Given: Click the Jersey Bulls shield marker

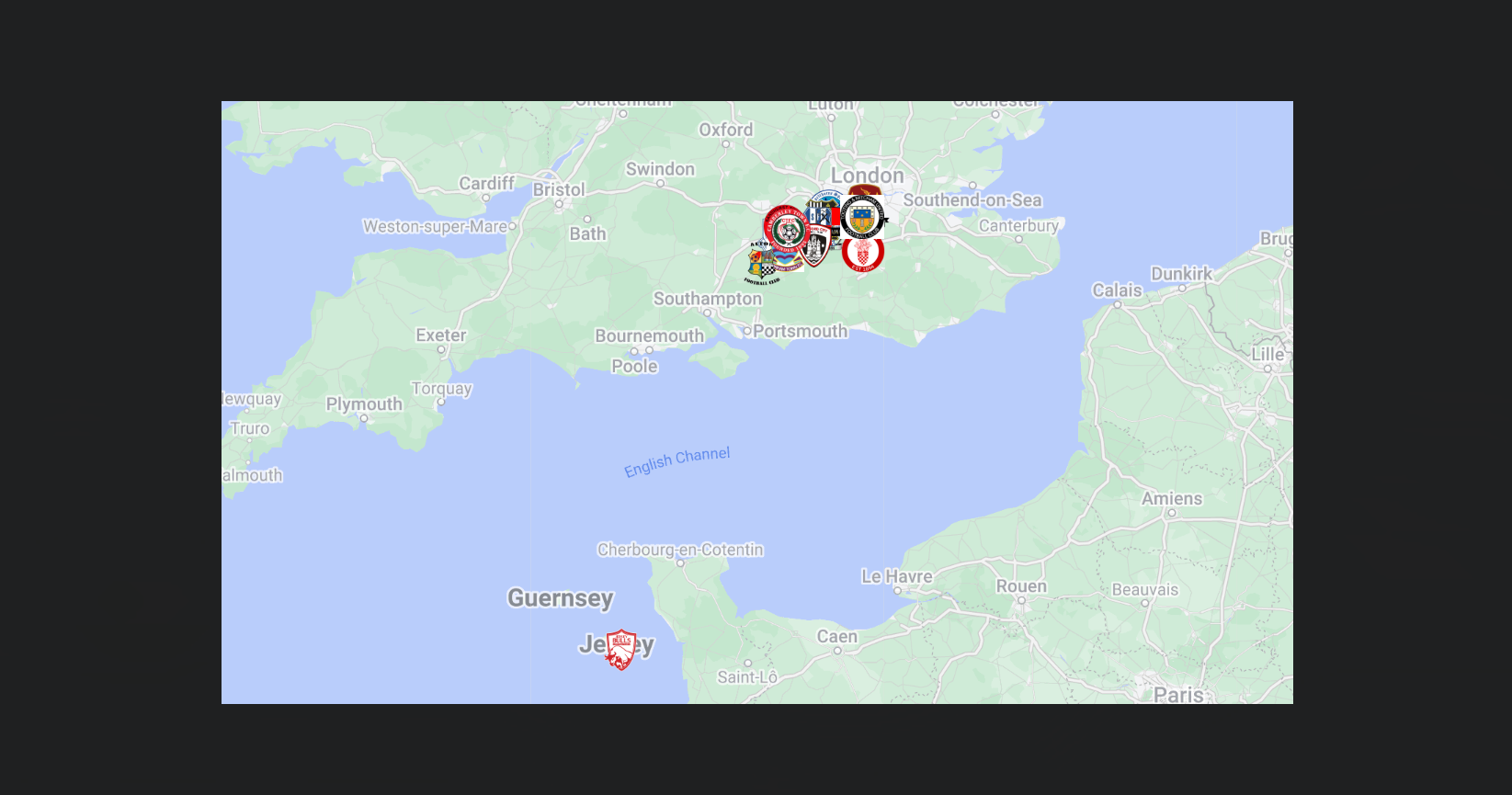Looking at the screenshot, I should pos(621,650).
